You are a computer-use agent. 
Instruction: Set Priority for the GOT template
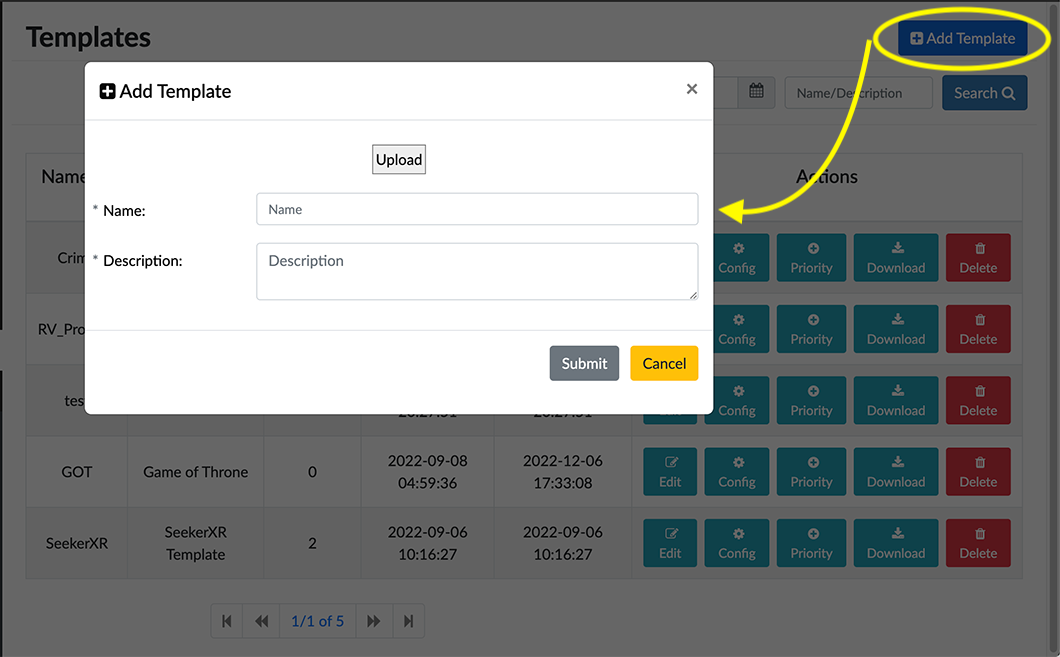811,472
